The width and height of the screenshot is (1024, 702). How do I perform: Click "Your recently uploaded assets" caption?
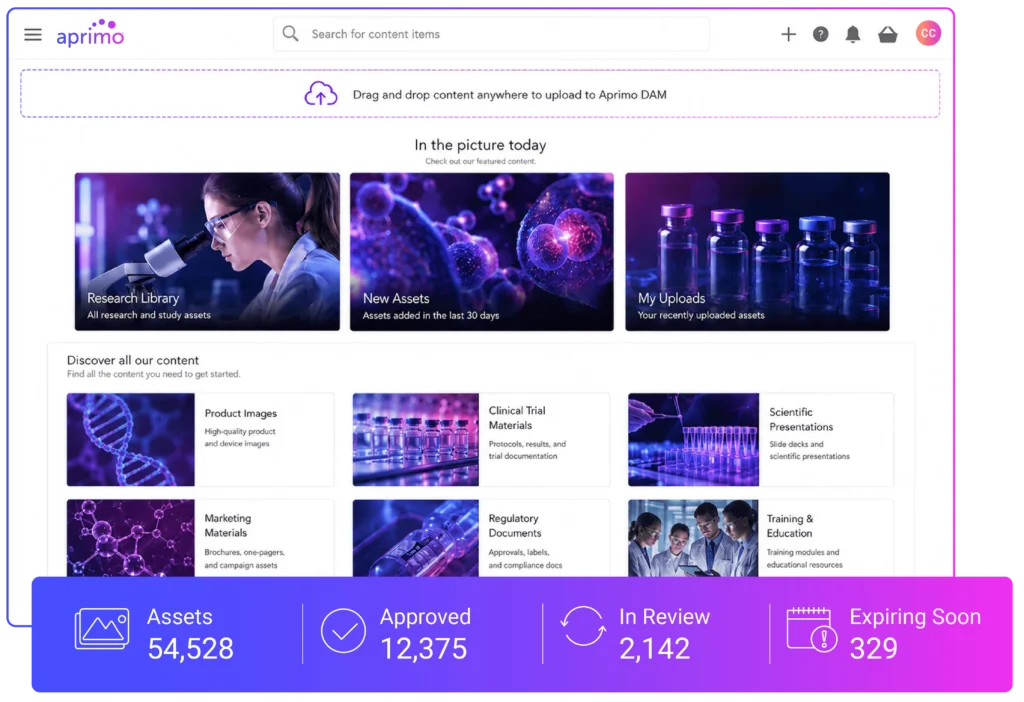coord(701,315)
